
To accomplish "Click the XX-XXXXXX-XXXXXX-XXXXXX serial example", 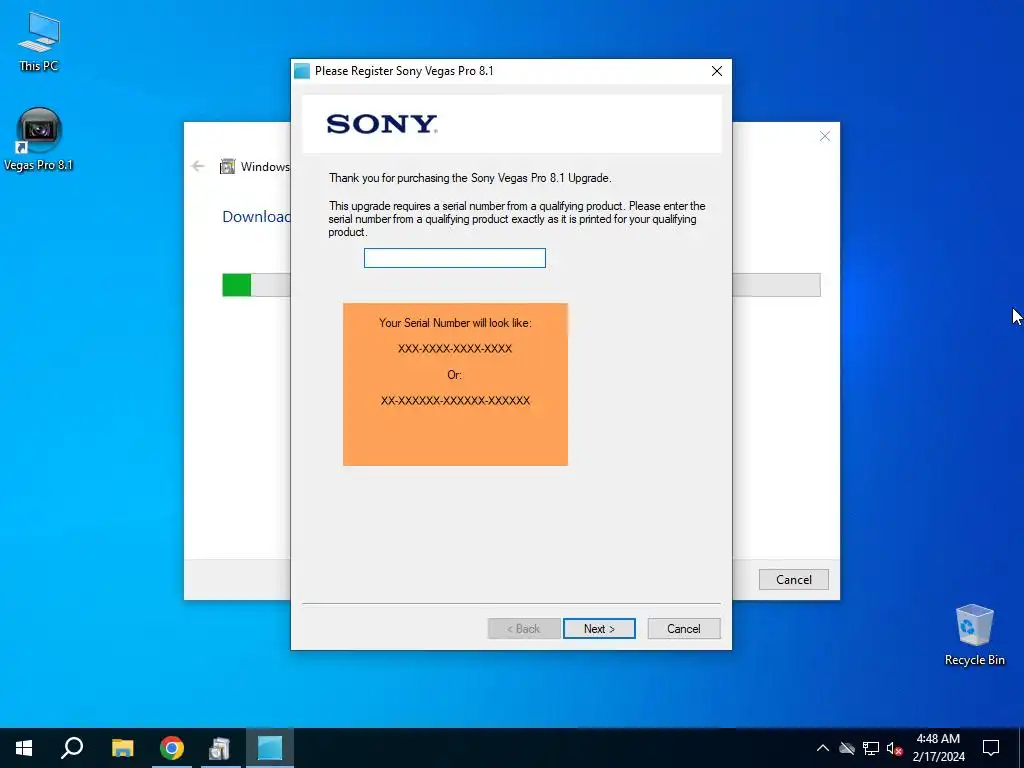I will pos(455,400).
